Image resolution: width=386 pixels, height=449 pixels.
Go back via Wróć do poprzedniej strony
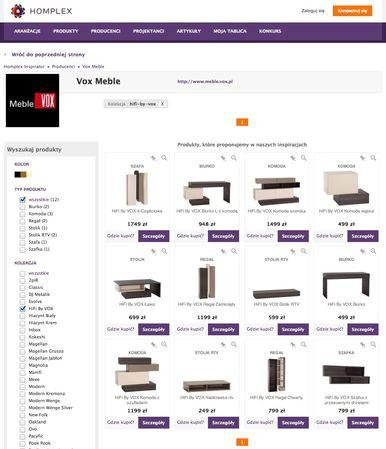[x=48, y=54]
